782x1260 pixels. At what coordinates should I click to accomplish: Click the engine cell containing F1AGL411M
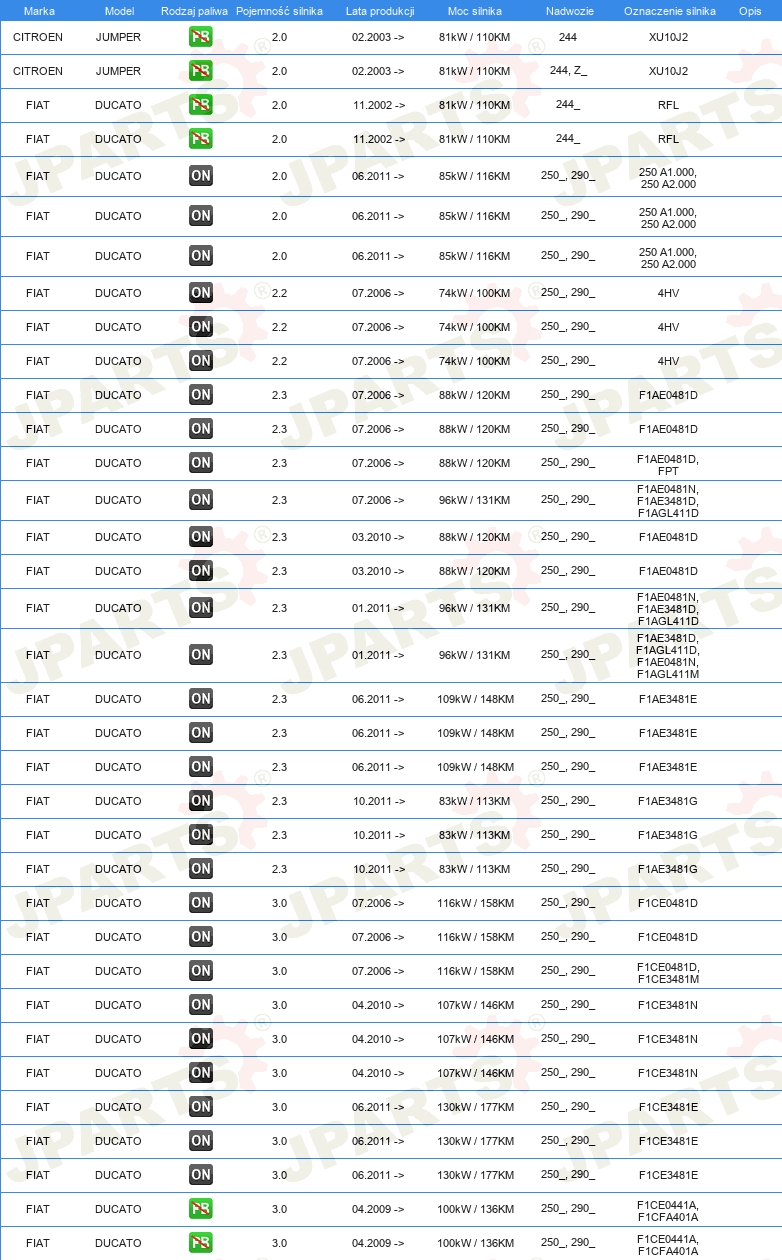point(668,655)
